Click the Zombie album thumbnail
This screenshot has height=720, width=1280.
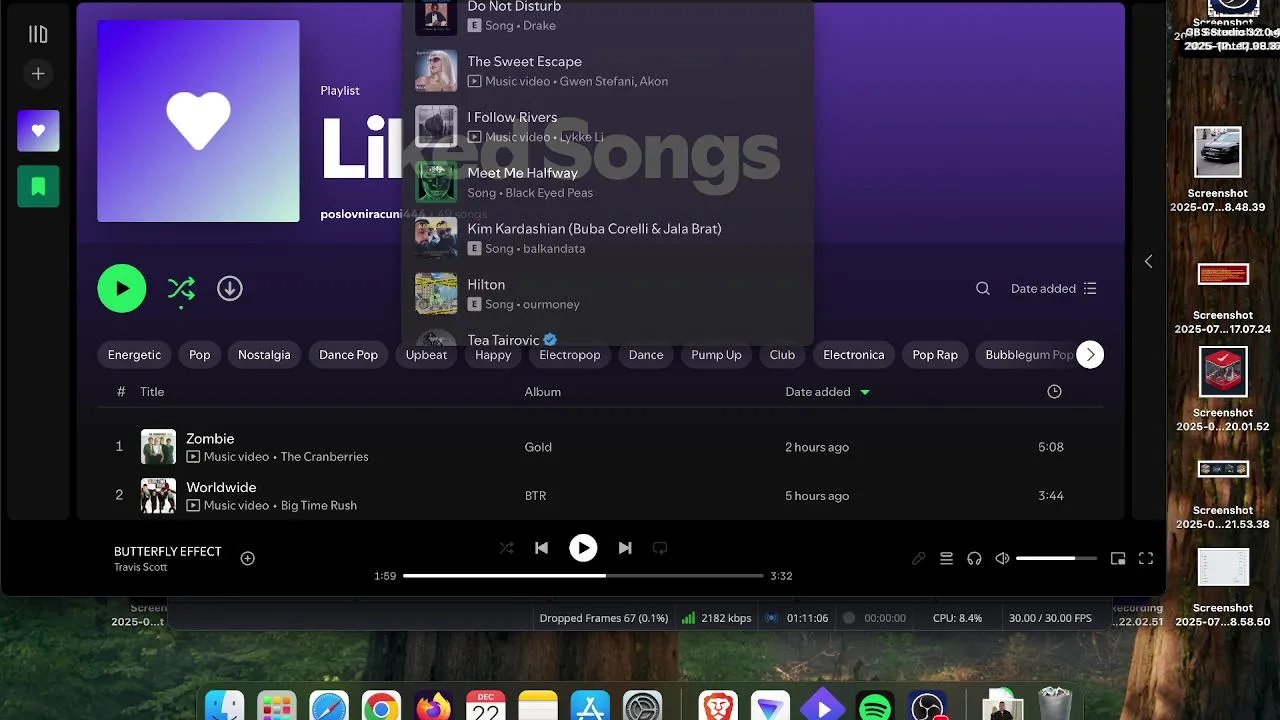(x=158, y=447)
